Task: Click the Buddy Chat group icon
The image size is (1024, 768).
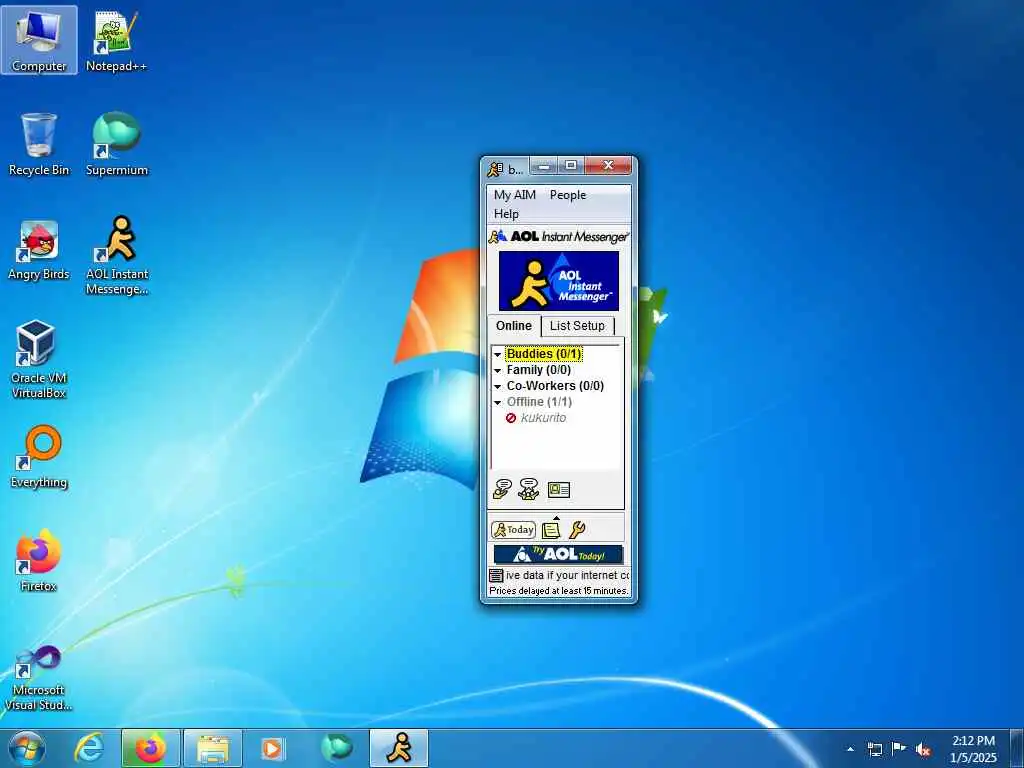Action: tap(528, 489)
